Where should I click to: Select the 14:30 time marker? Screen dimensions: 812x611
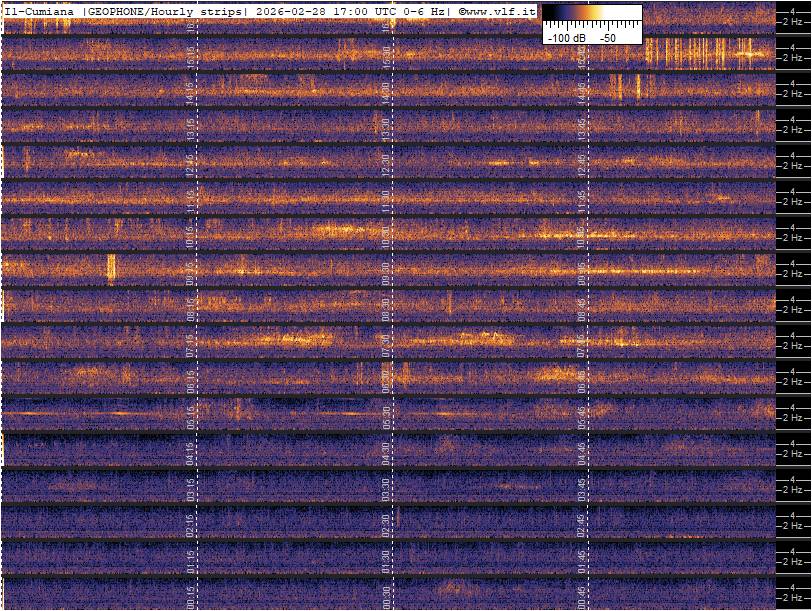coord(386,93)
